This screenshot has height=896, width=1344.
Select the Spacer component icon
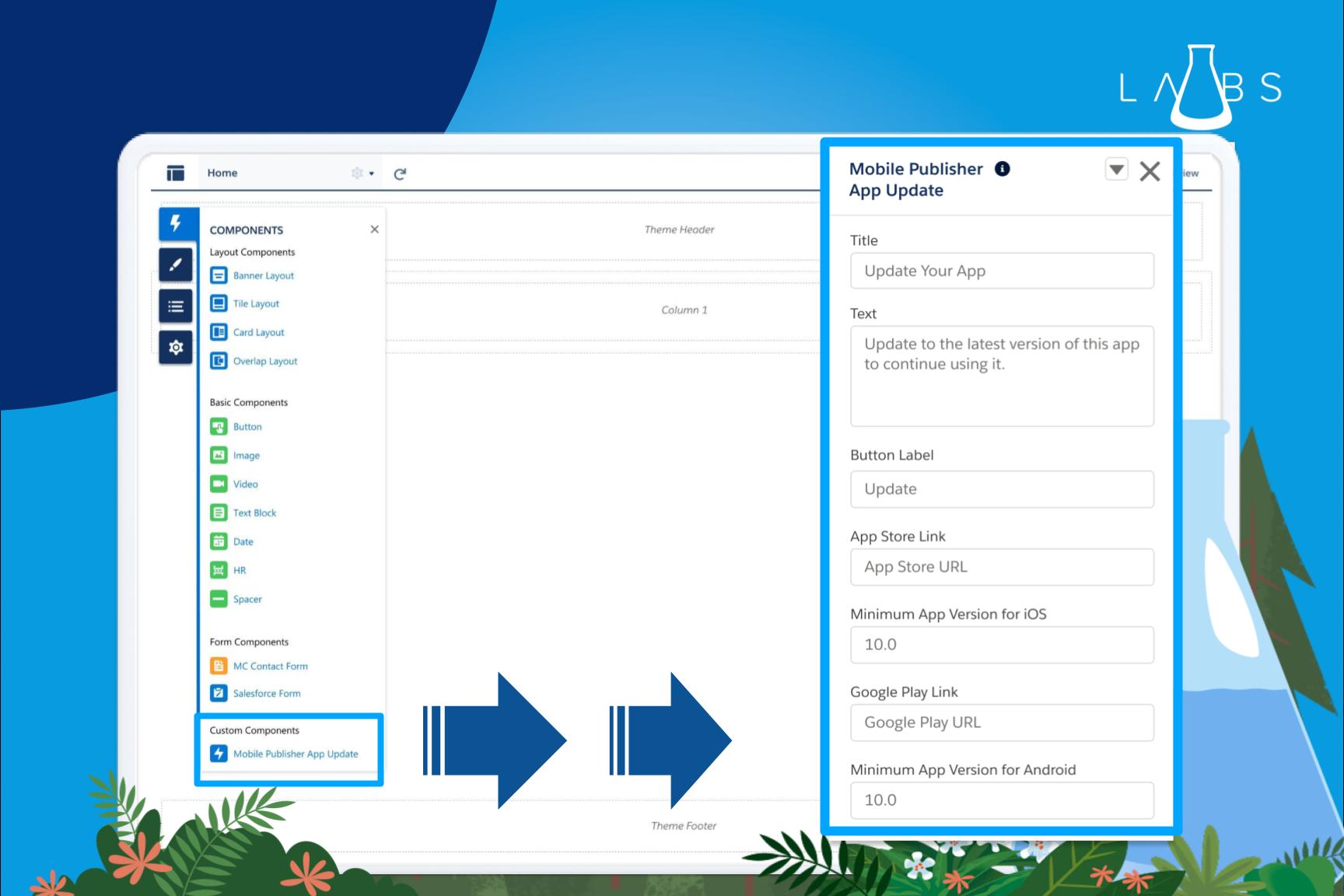point(219,599)
